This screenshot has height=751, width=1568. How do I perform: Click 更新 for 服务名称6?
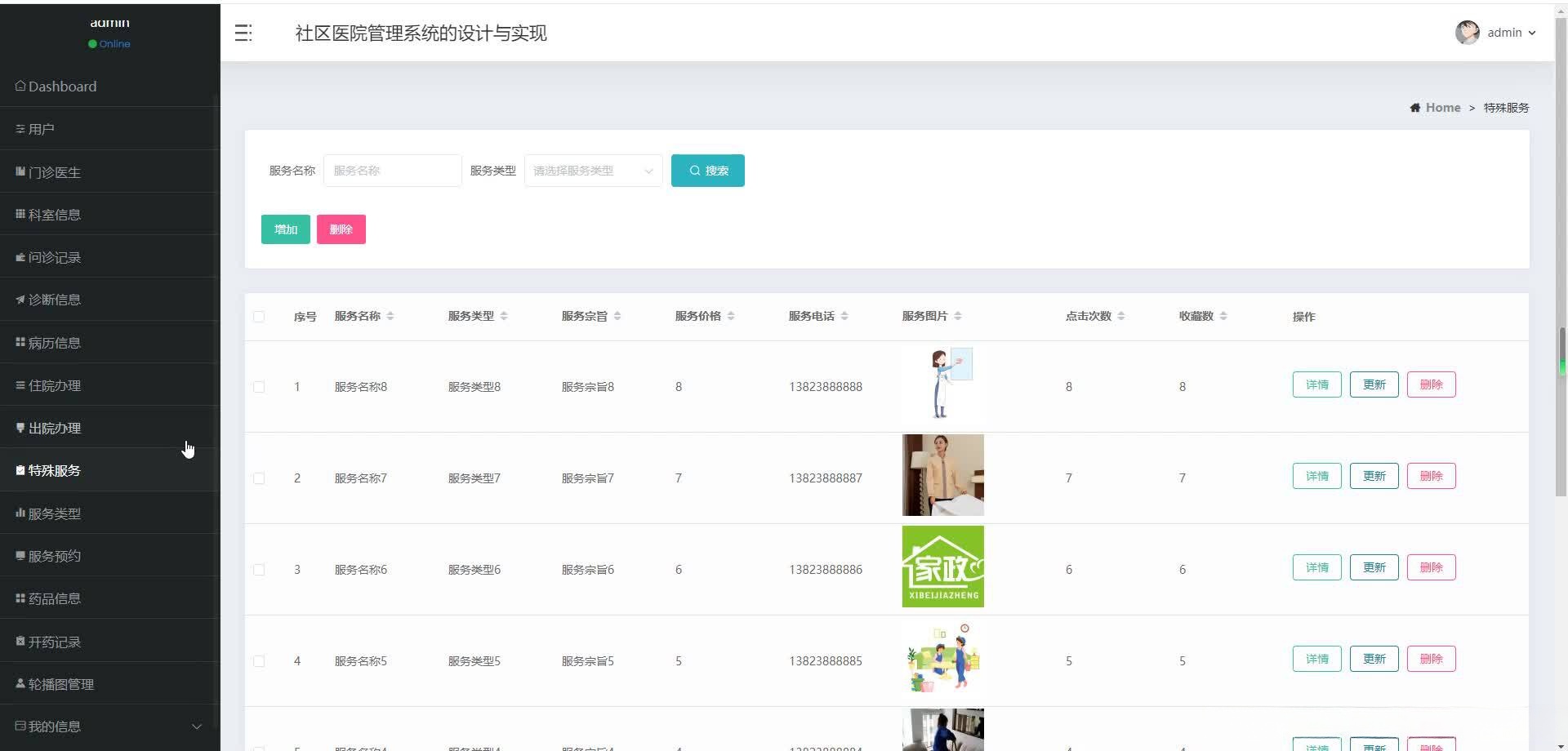pos(1374,567)
